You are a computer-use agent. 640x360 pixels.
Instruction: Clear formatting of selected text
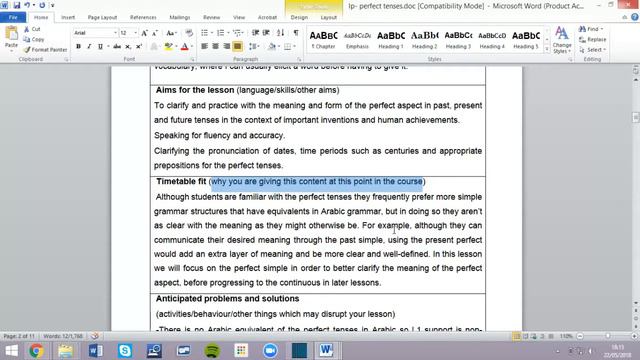[x=189, y=33]
